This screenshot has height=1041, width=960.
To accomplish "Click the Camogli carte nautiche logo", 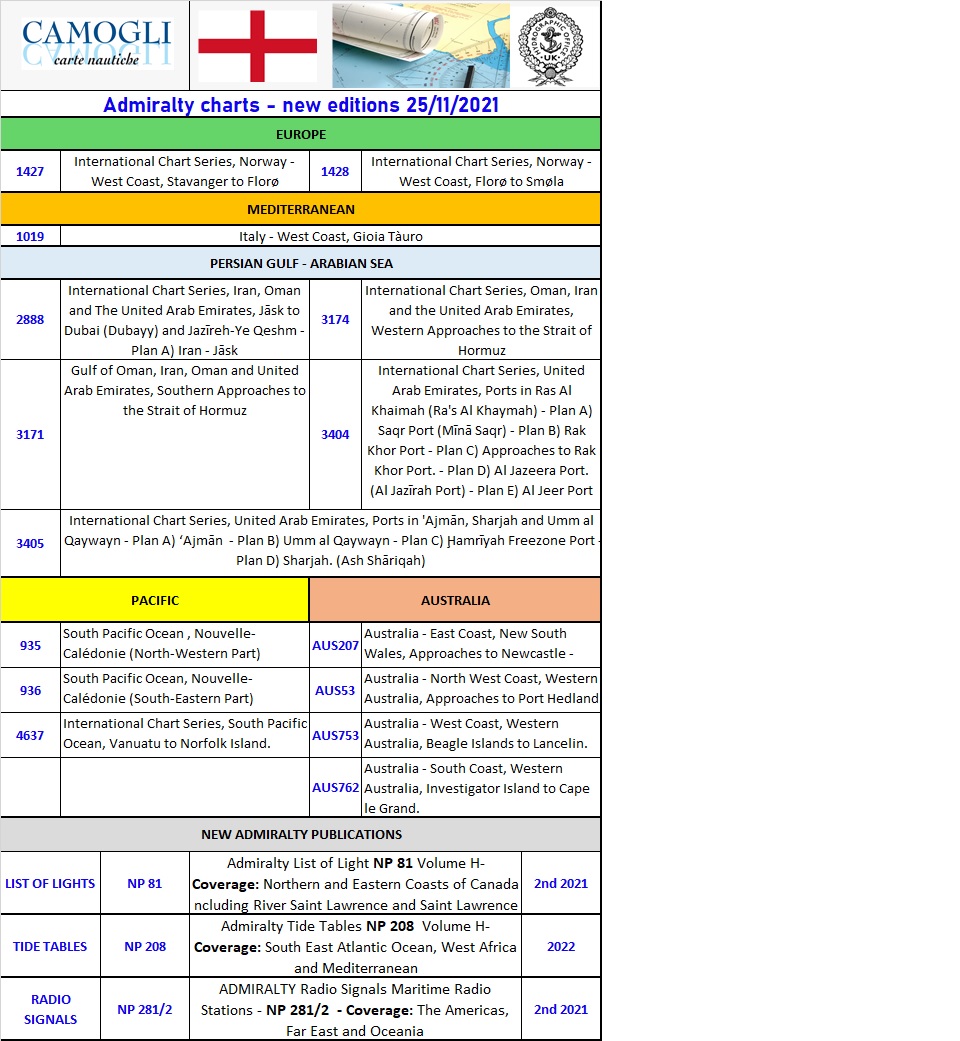I will click(x=97, y=44).
